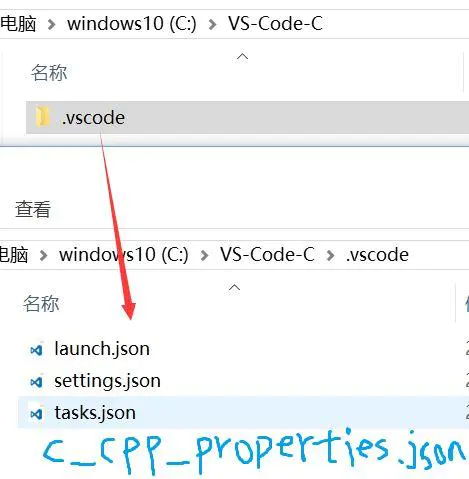Navigate to windows10 (C:) in lower address bar
This screenshot has height=479, width=469.
pos(124,255)
